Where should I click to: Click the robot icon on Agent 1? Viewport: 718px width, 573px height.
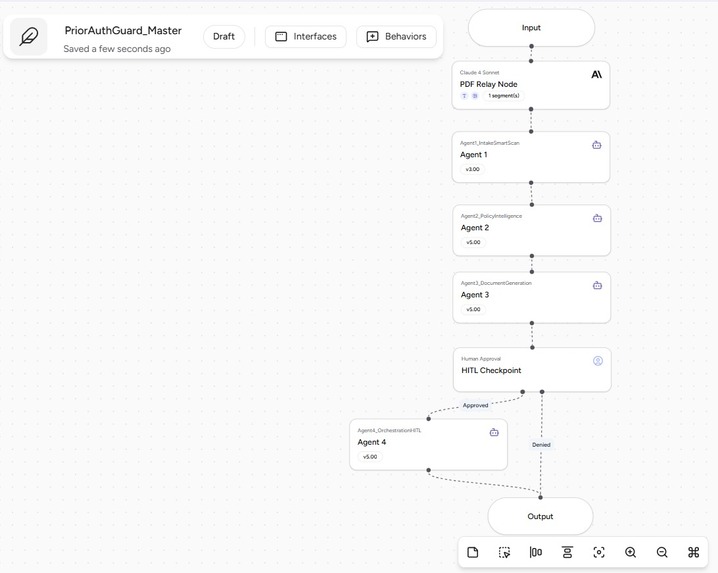coord(597,145)
